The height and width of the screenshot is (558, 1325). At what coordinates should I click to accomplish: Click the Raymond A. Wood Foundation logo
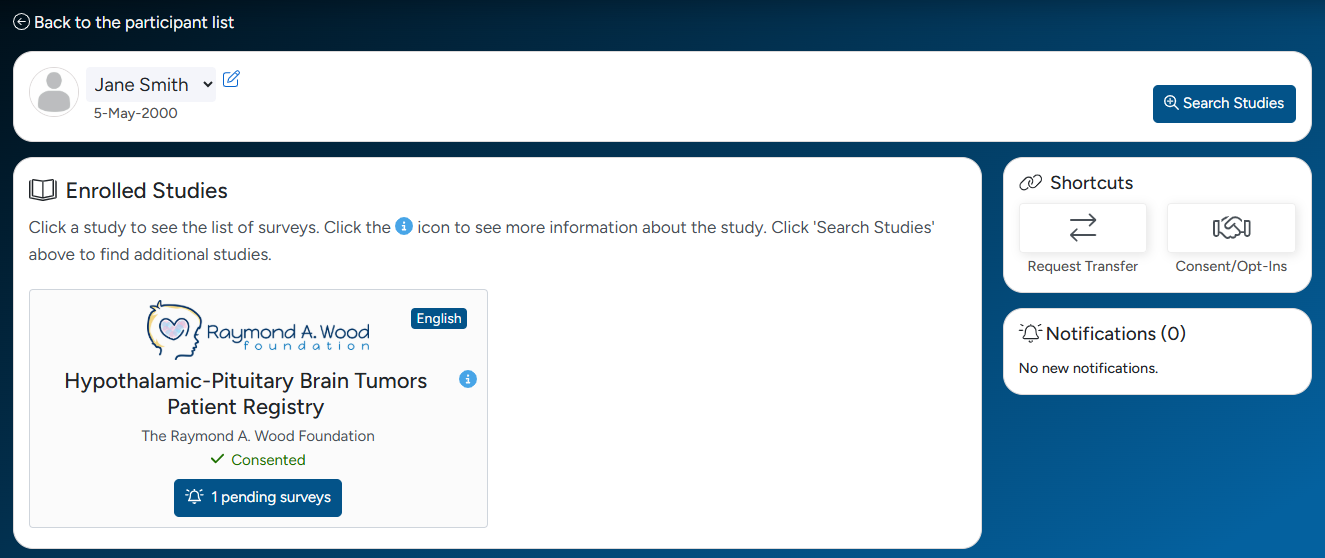[258, 329]
